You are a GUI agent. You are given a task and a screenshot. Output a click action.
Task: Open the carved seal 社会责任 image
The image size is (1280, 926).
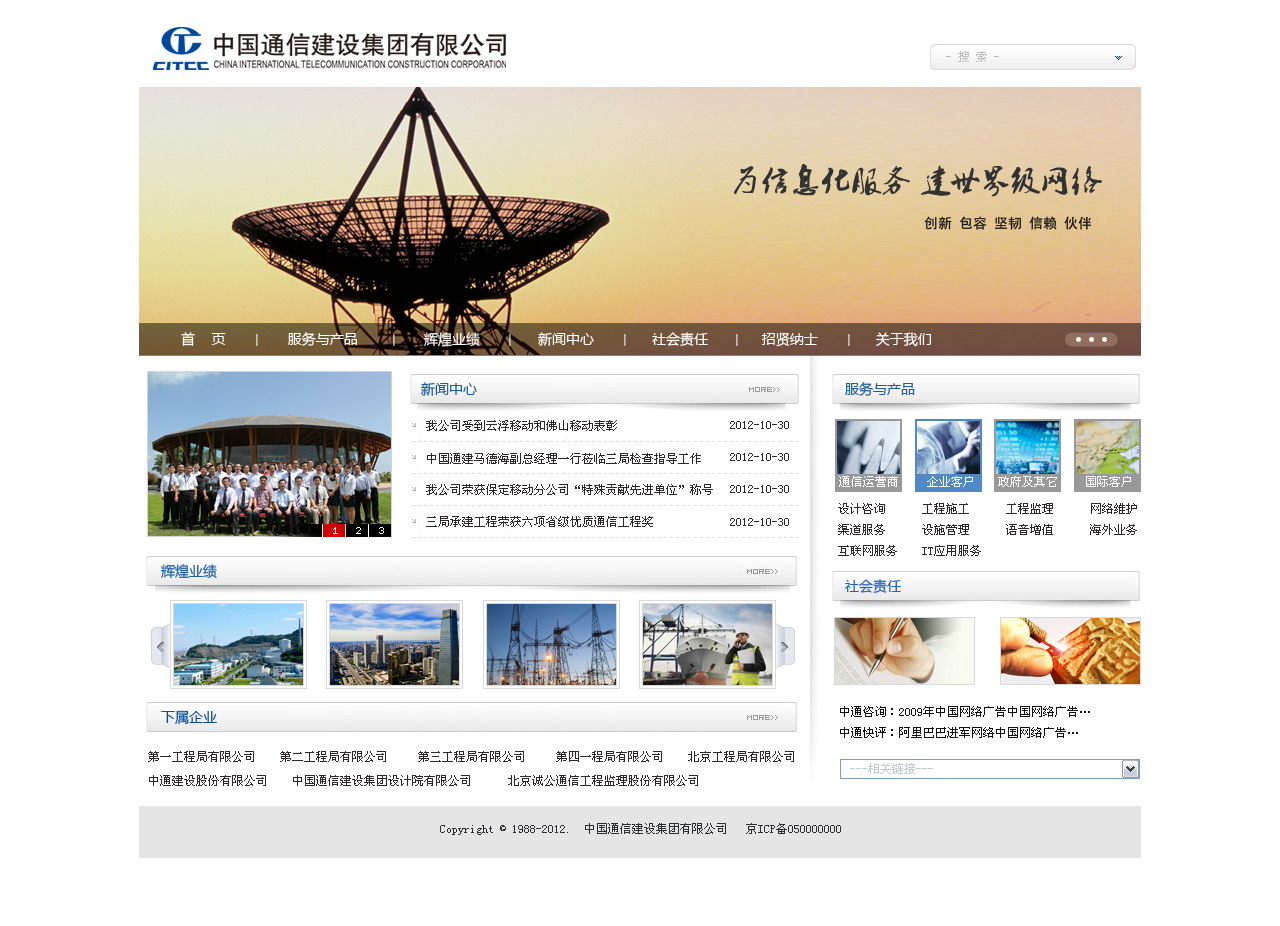[x=1070, y=651]
